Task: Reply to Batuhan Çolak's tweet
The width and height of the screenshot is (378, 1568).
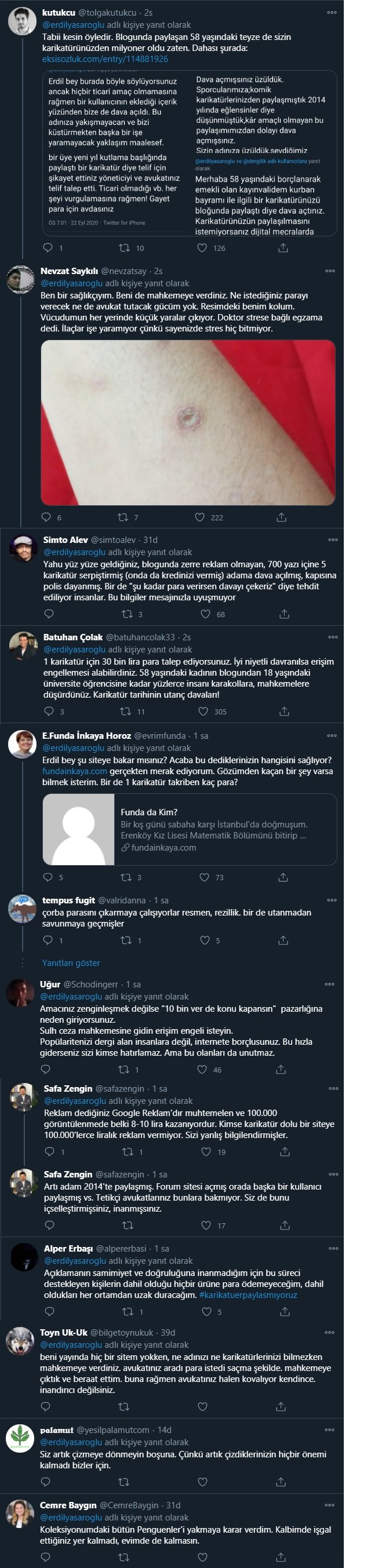Action: [x=49, y=711]
